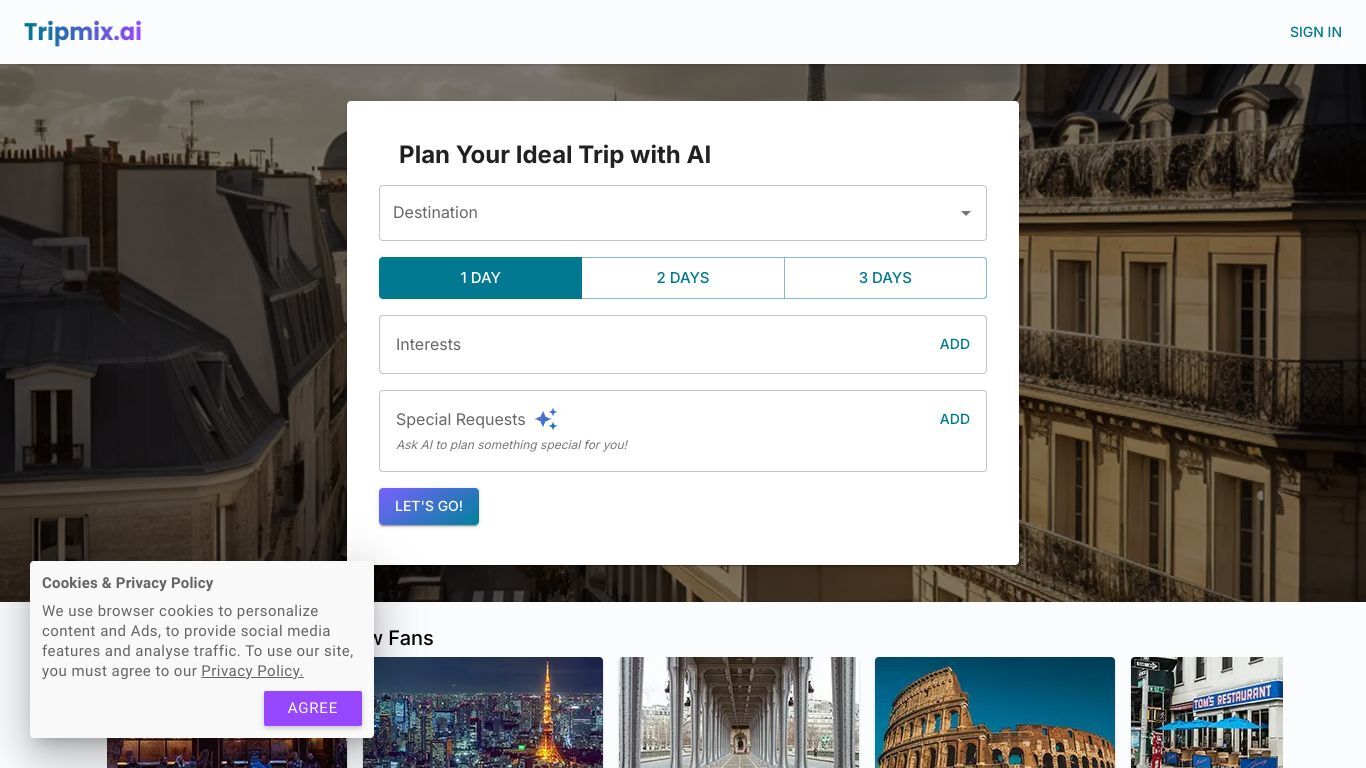Select the 2 DAYS option
1366x768 pixels.
pyautogui.click(x=683, y=278)
